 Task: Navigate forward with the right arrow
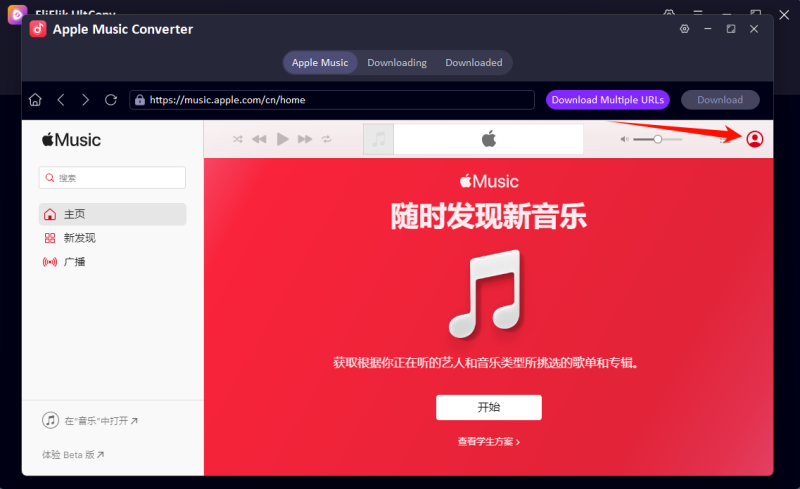click(85, 100)
